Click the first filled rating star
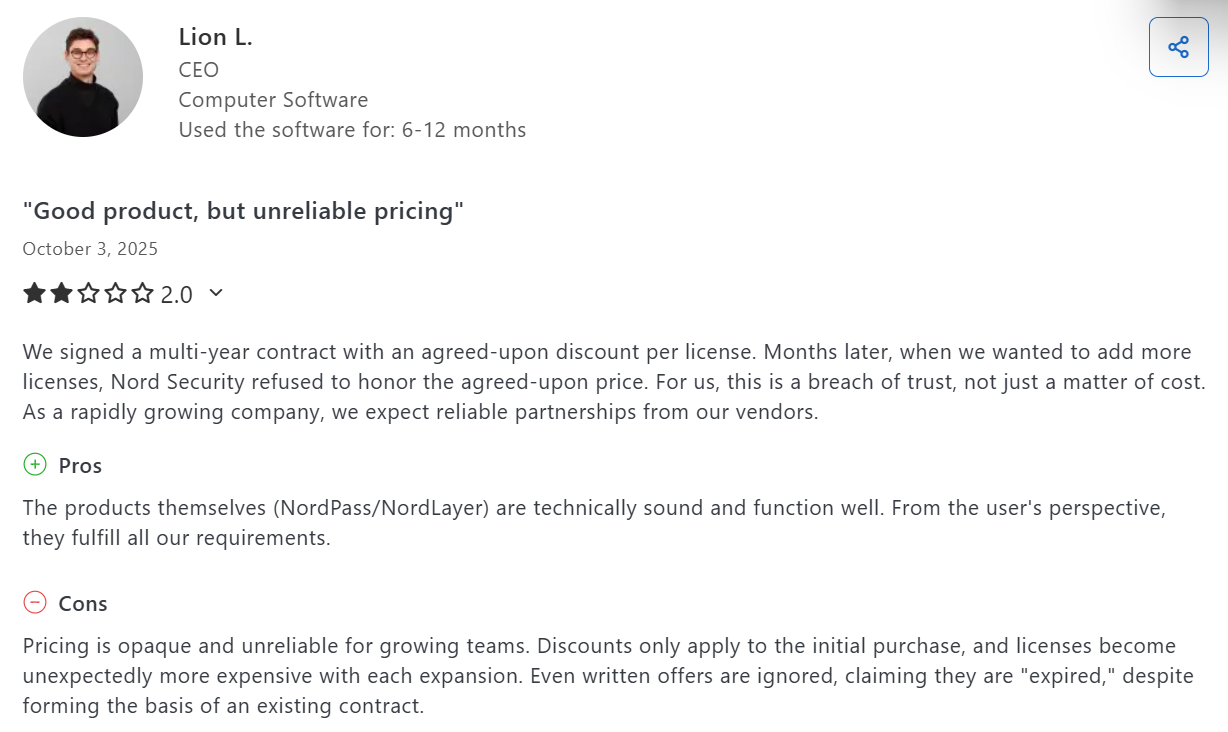 (35, 293)
